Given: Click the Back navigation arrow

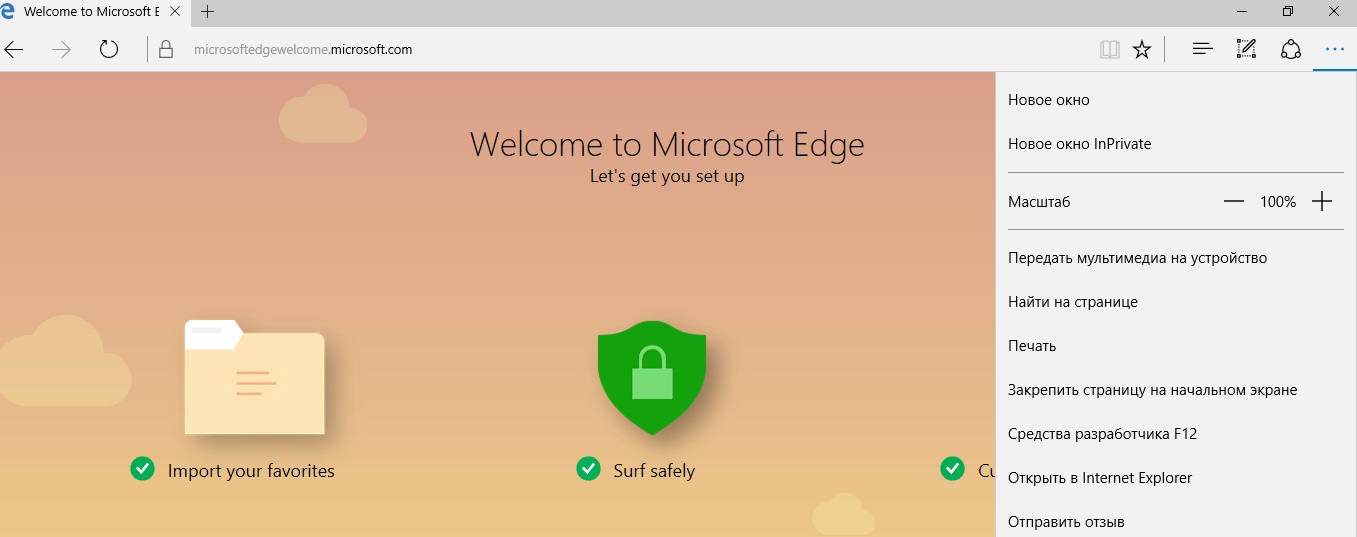Looking at the screenshot, I should tap(14, 49).
